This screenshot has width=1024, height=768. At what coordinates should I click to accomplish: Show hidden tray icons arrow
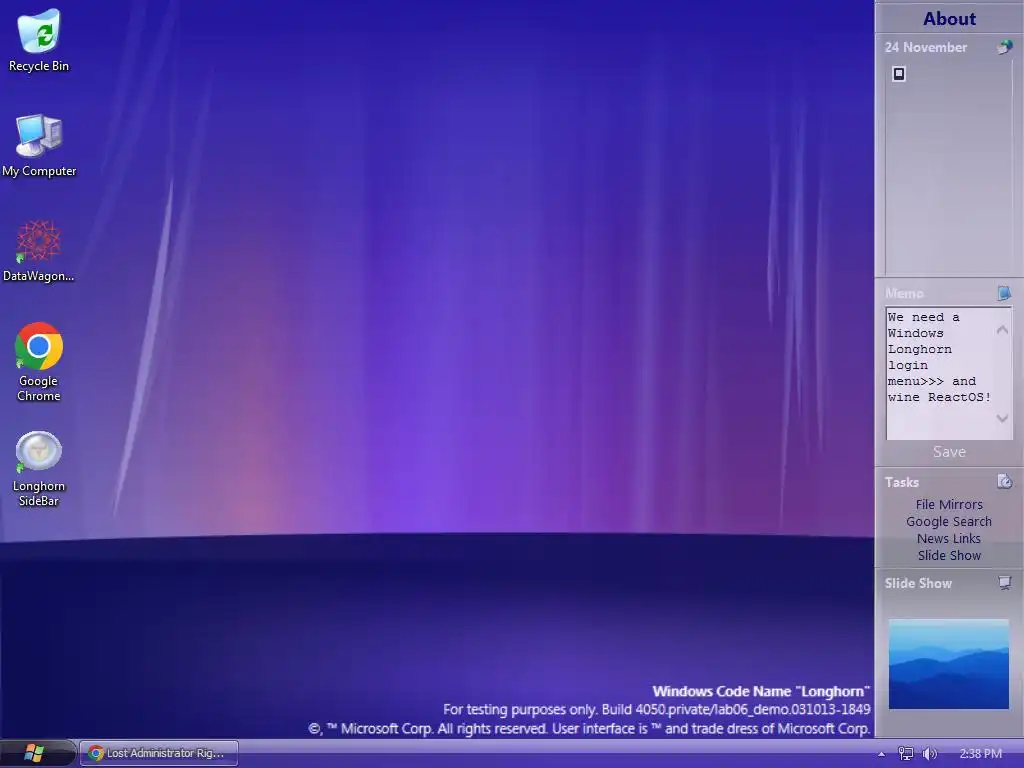[881, 754]
